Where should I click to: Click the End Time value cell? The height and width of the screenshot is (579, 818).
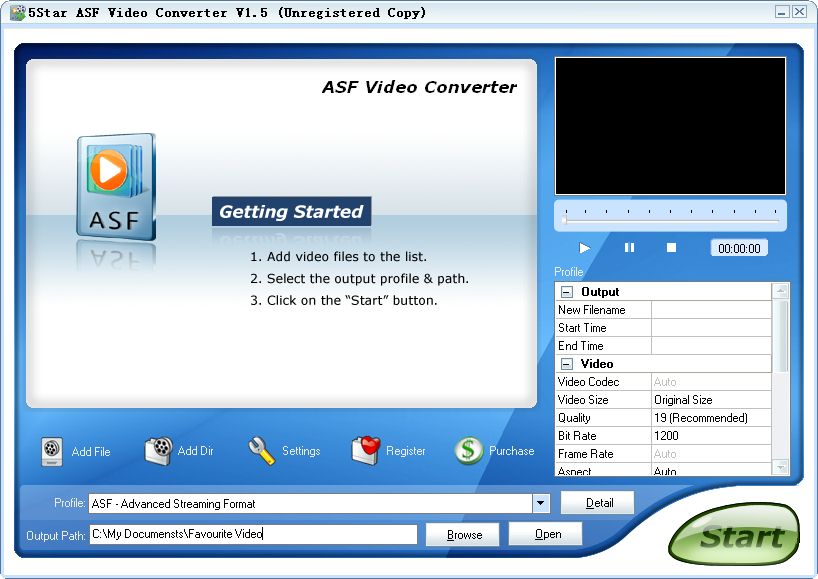(711, 346)
